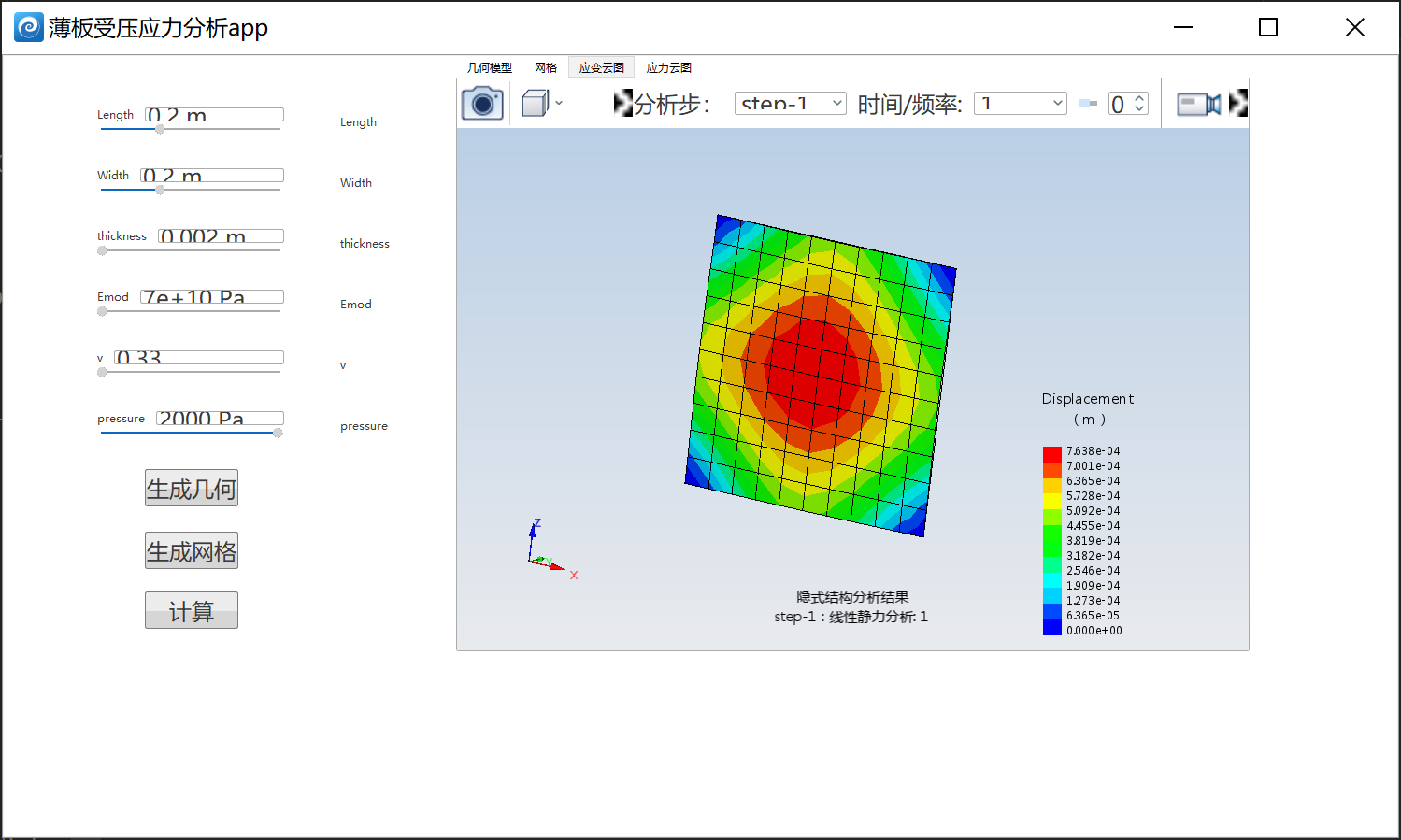Click the dark blue minimum legend swatch
Image resolution: width=1401 pixels, height=840 pixels.
(1052, 628)
